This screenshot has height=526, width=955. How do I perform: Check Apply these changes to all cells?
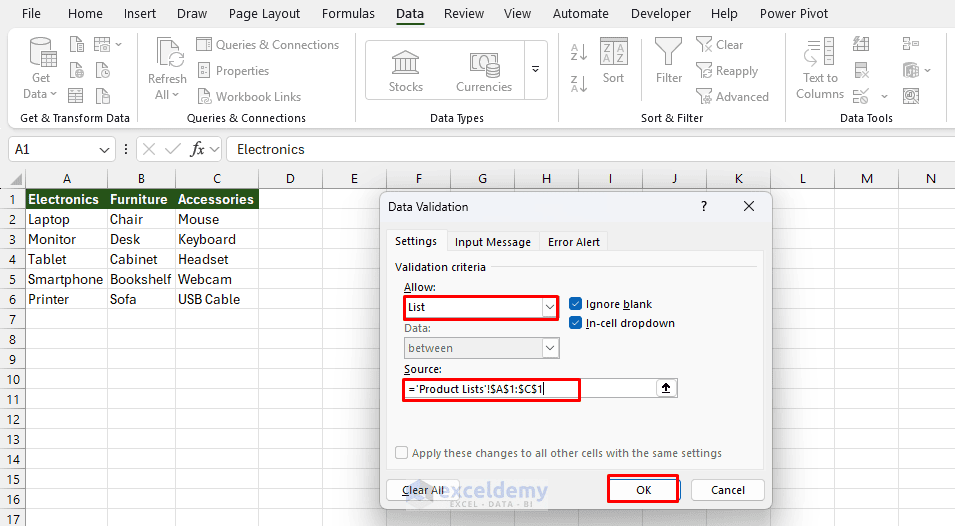(x=401, y=452)
